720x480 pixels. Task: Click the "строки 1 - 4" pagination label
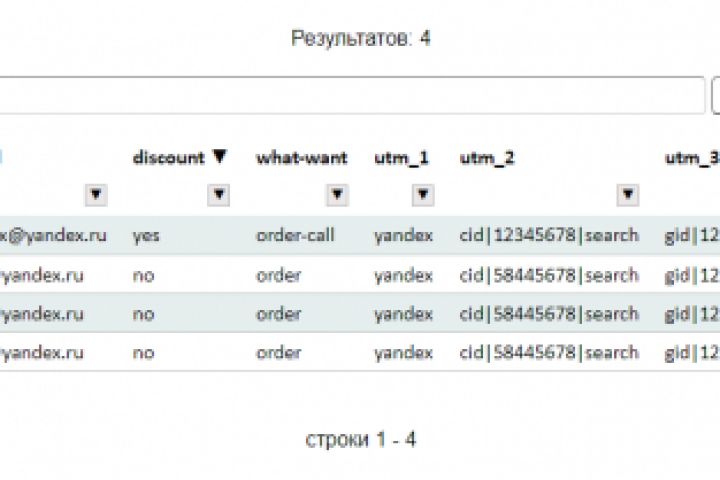360,440
